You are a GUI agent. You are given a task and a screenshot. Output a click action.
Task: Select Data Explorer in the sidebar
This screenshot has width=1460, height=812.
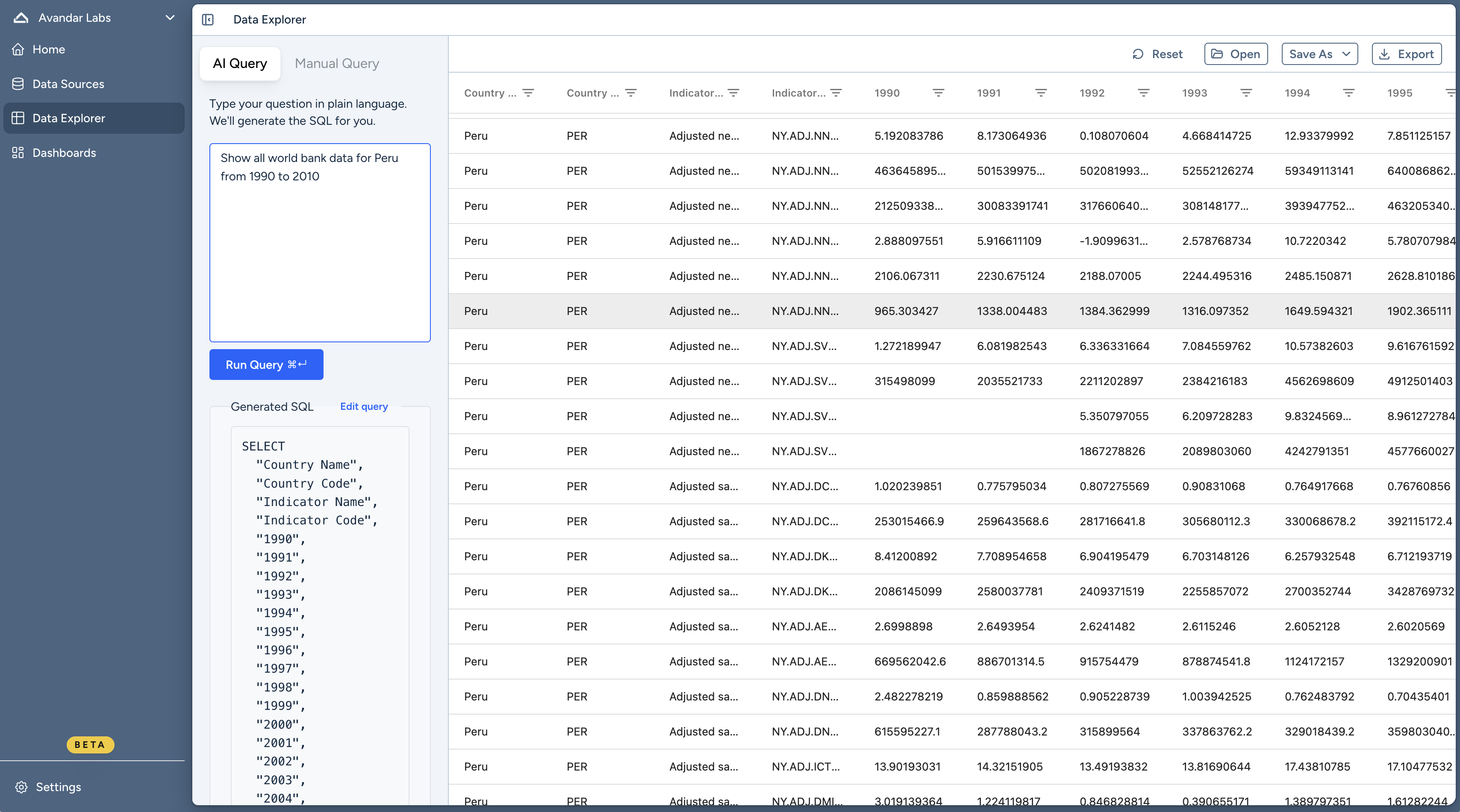pyautogui.click(x=68, y=118)
